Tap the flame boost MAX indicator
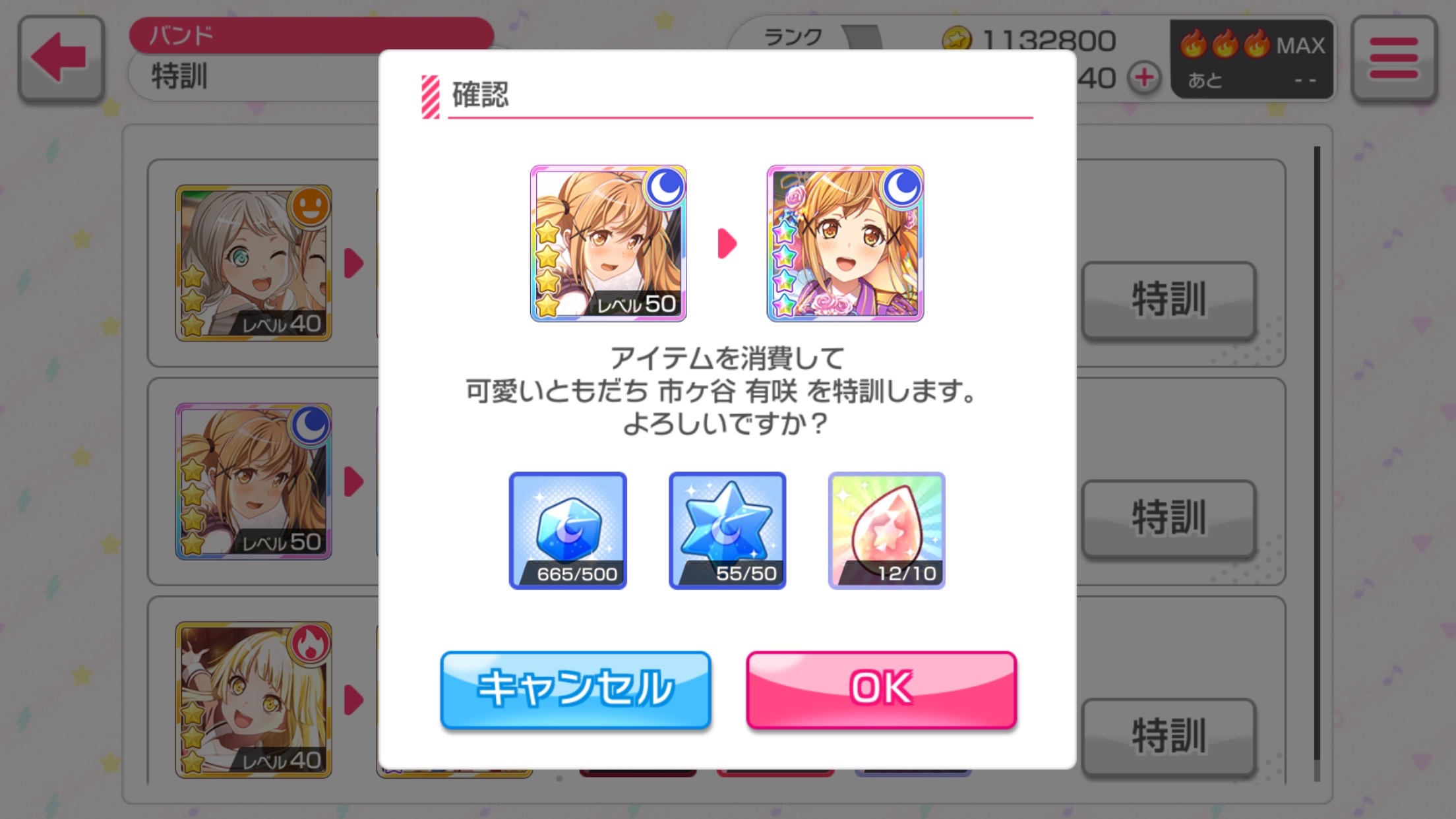 [1252, 59]
